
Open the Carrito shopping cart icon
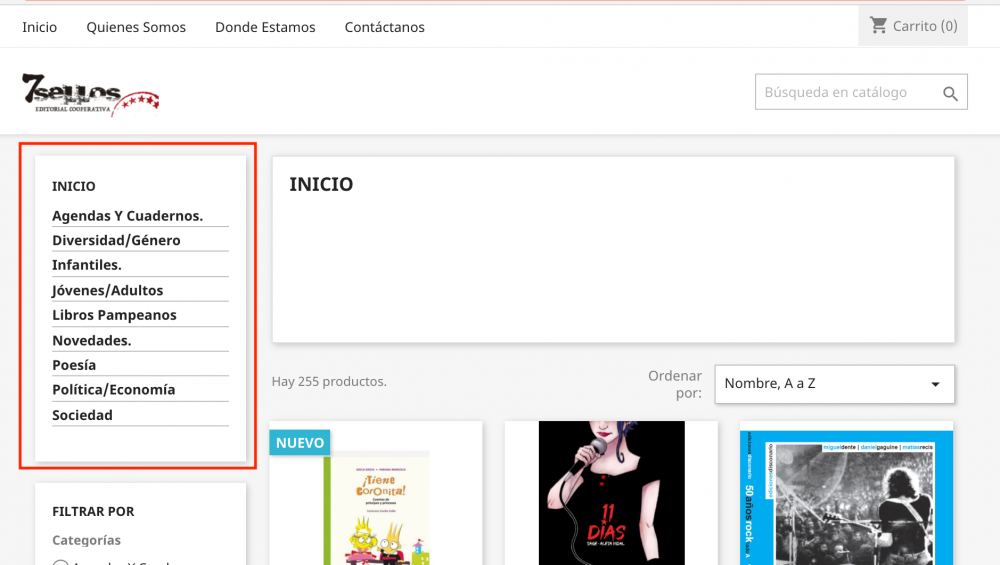[x=878, y=26]
